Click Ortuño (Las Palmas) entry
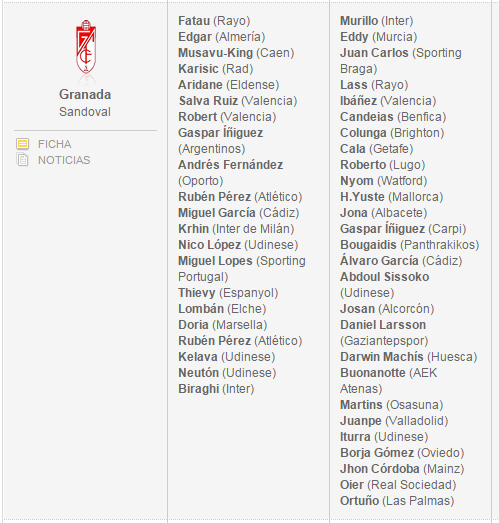Image resolution: width=499 pixels, height=523 pixels. (397, 501)
